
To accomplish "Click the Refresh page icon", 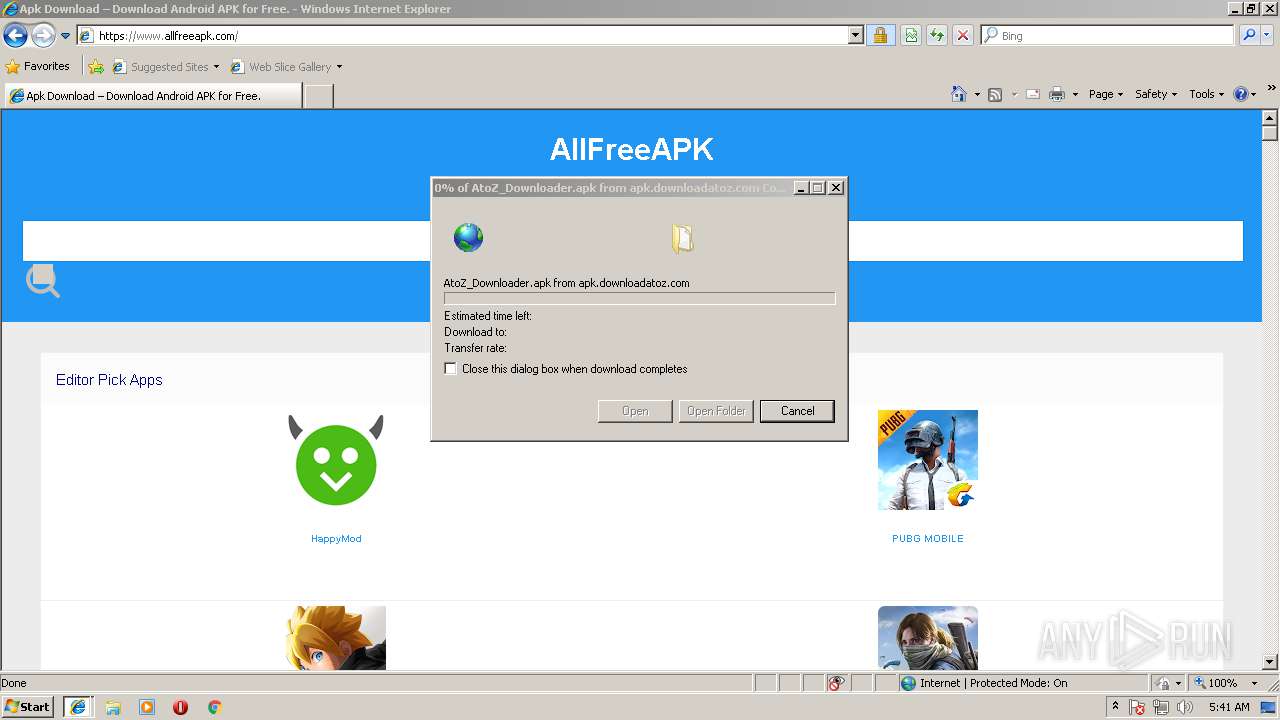I will coord(937,36).
